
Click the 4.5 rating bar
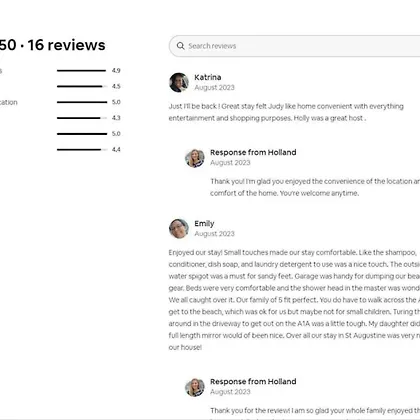tap(82, 86)
